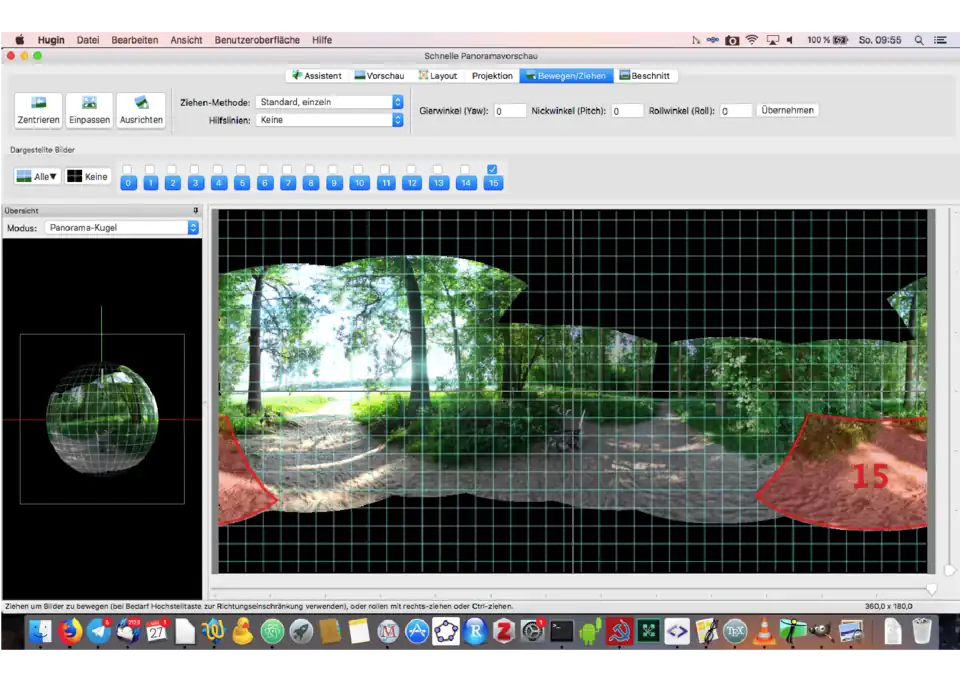Uncheck the checkbox above image 15

coord(492,169)
